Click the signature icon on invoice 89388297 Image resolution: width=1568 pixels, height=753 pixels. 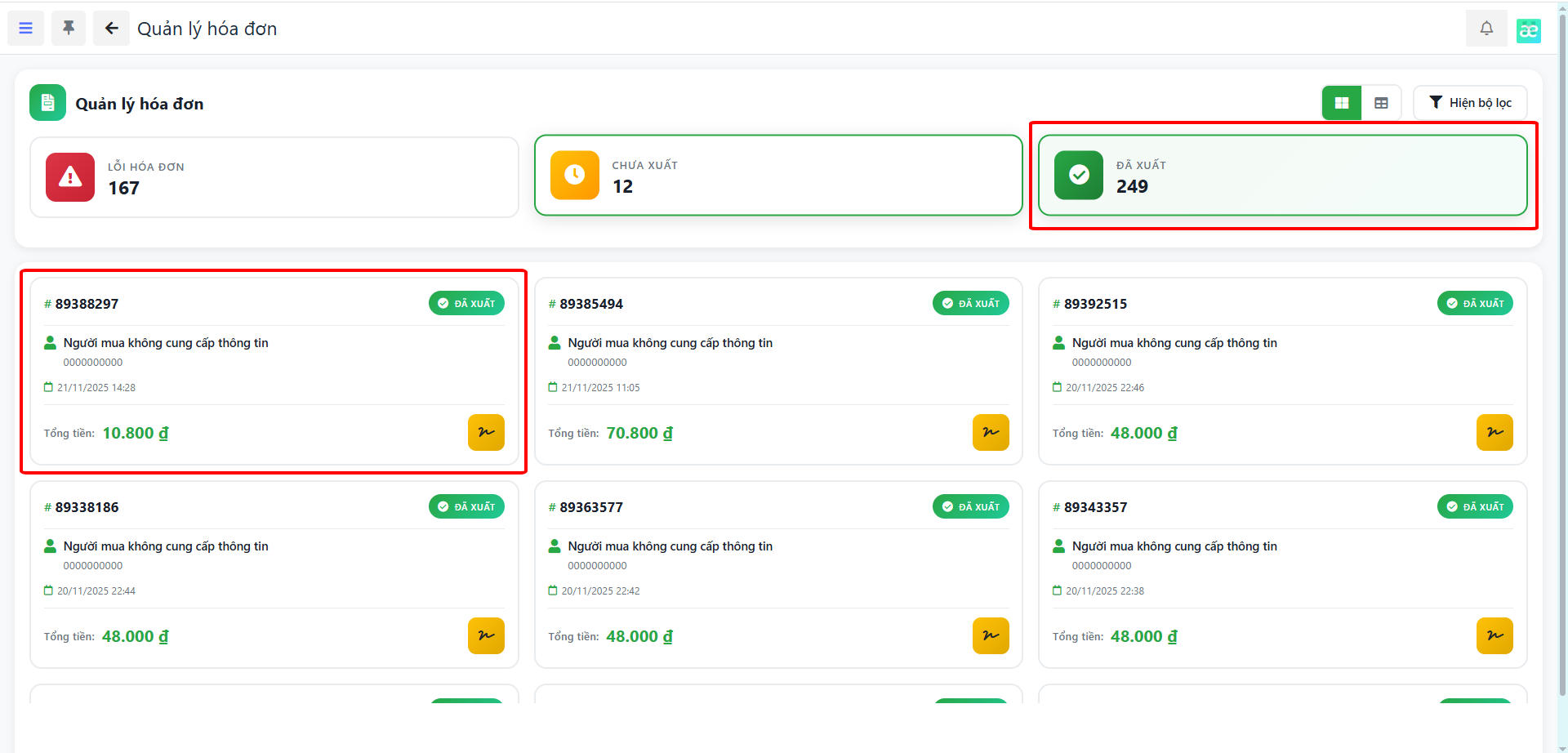[486, 433]
